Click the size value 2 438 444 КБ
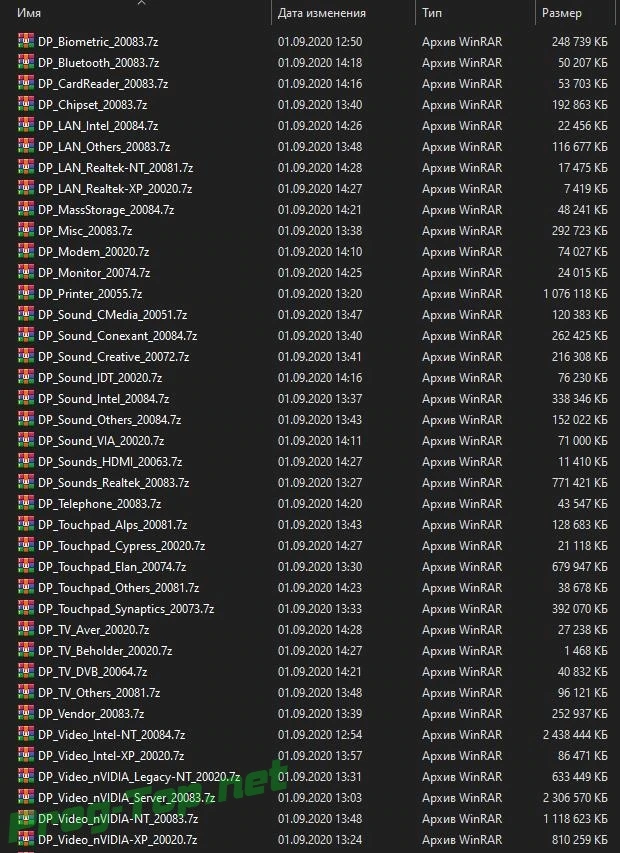Image resolution: width=620 pixels, height=853 pixels. coord(575,735)
